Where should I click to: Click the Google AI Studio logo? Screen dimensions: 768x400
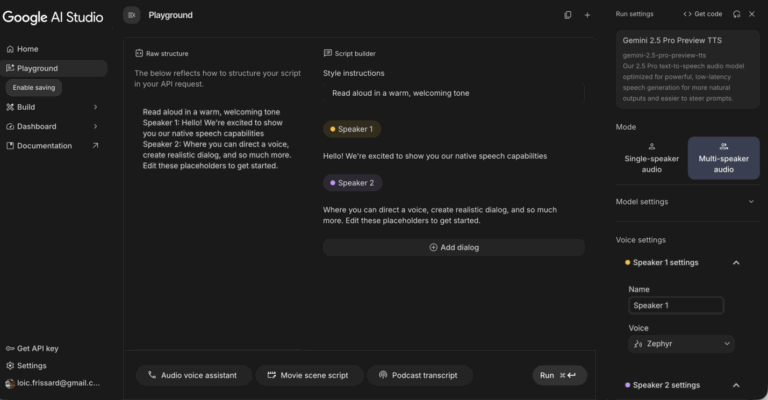tap(53, 17)
